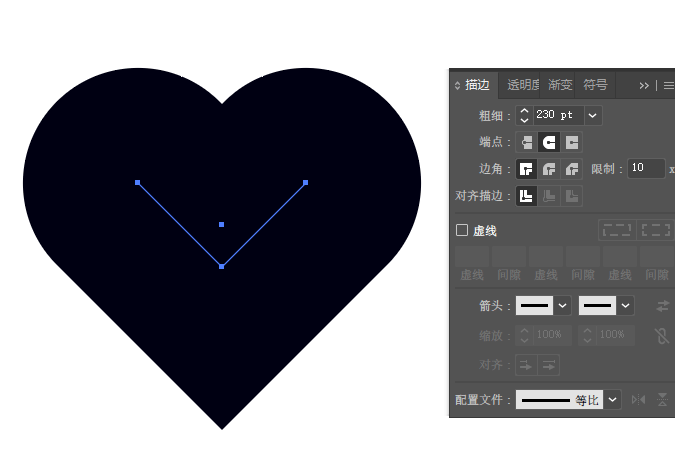The image size is (675, 451).
Task: Choose the miter join corner icon
Action: (x=526, y=169)
